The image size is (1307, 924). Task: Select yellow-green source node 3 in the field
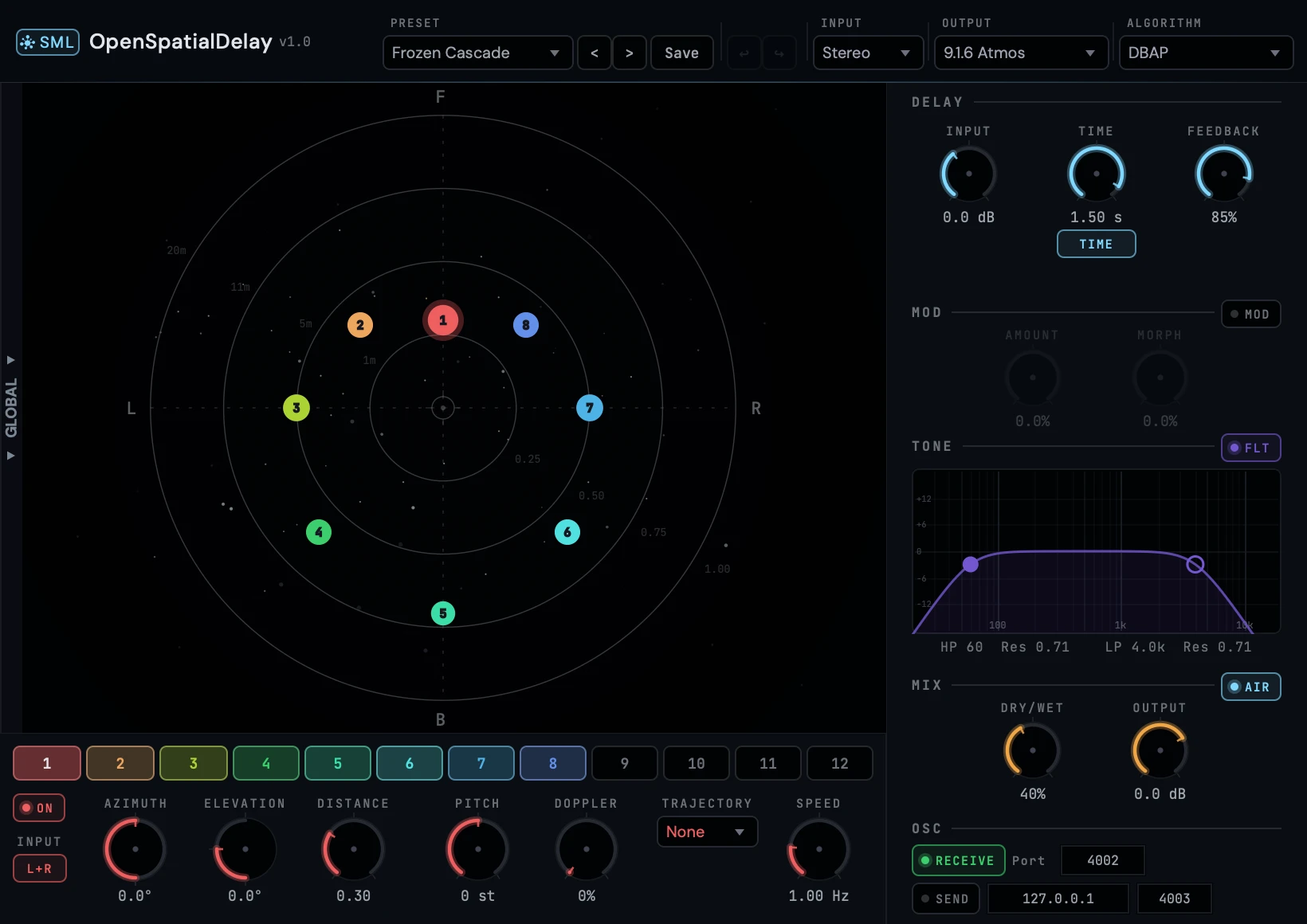296,408
